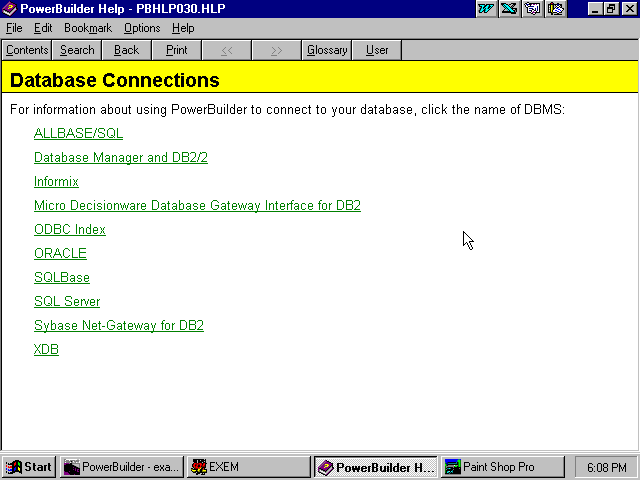640x480 pixels.
Task: Open Micro Decisionware Database Gateway link
Action: point(197,205)
